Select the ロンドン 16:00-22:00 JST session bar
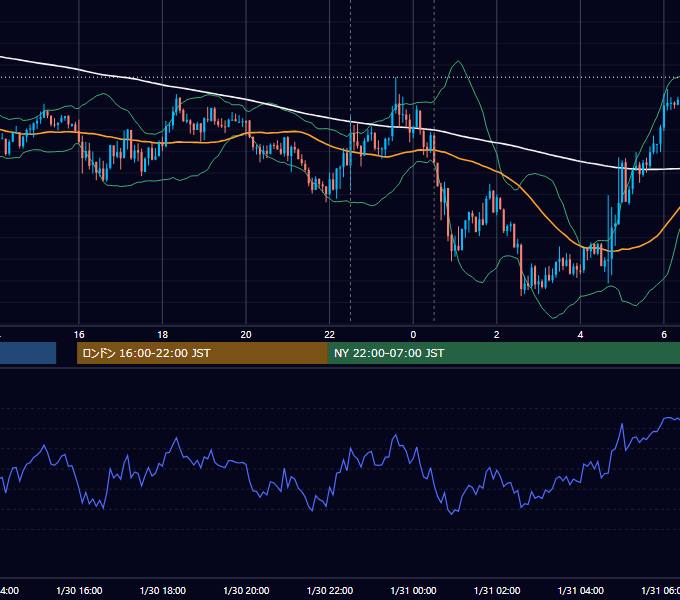Viewport: 680px width, 600px height. click(x=202, y=353)
